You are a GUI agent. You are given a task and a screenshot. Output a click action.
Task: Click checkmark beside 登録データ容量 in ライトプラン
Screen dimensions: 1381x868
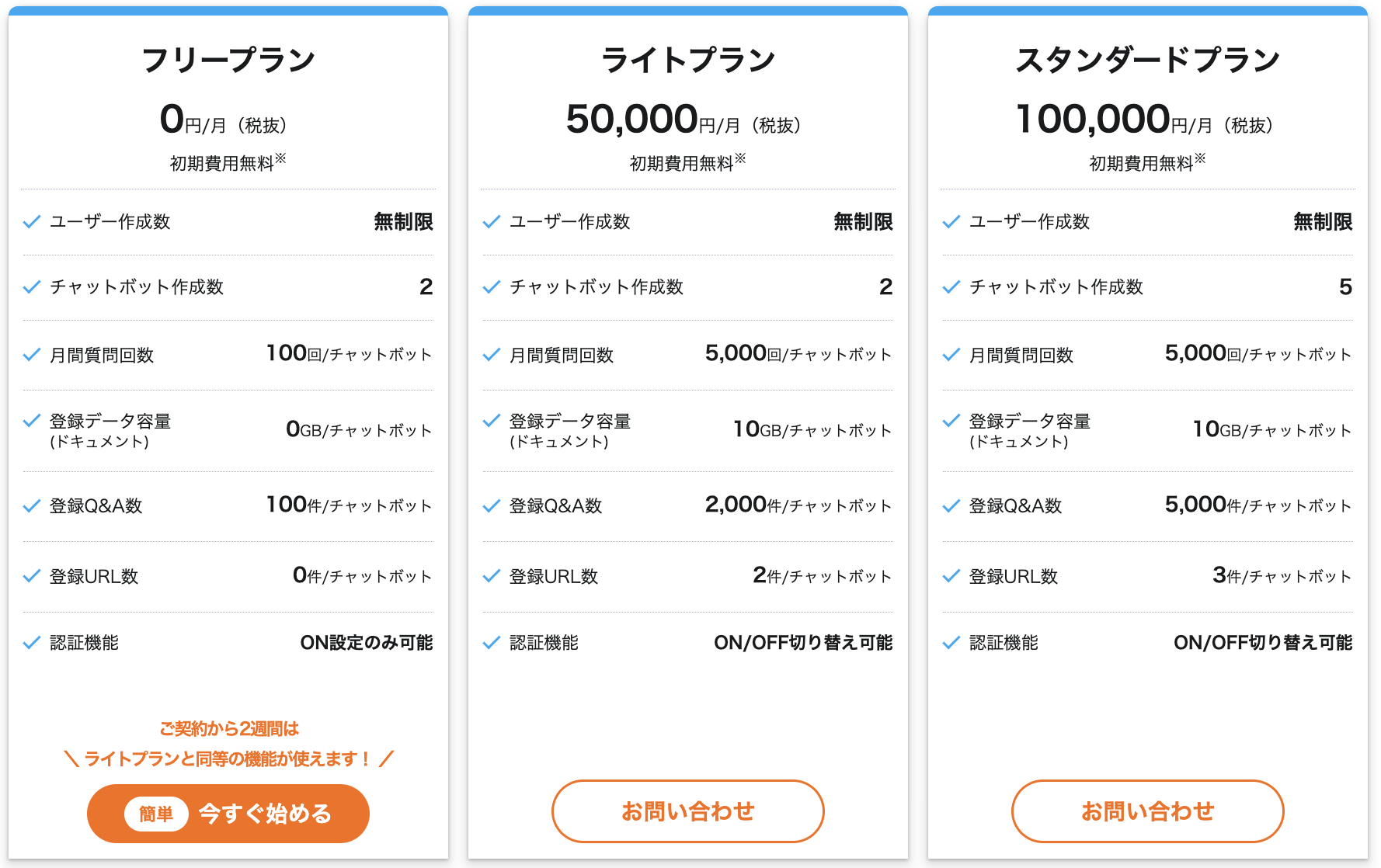click(x=492, y=421)
